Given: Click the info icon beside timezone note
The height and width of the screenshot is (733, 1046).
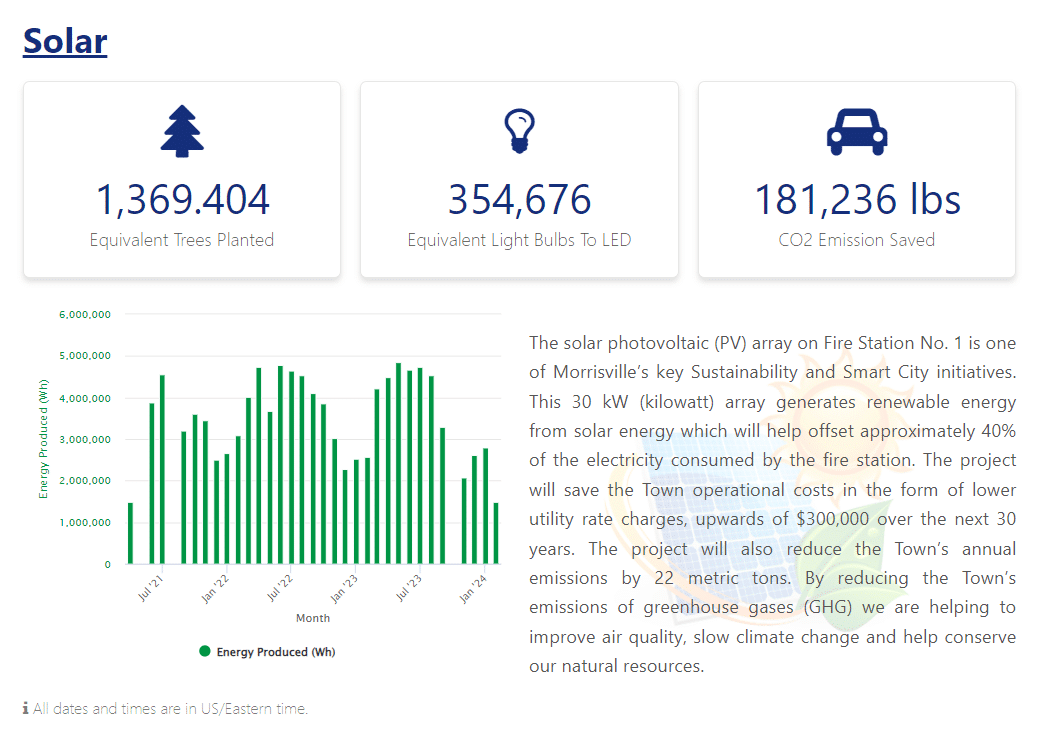Looking at the screenshot, I should coord(25,709).
